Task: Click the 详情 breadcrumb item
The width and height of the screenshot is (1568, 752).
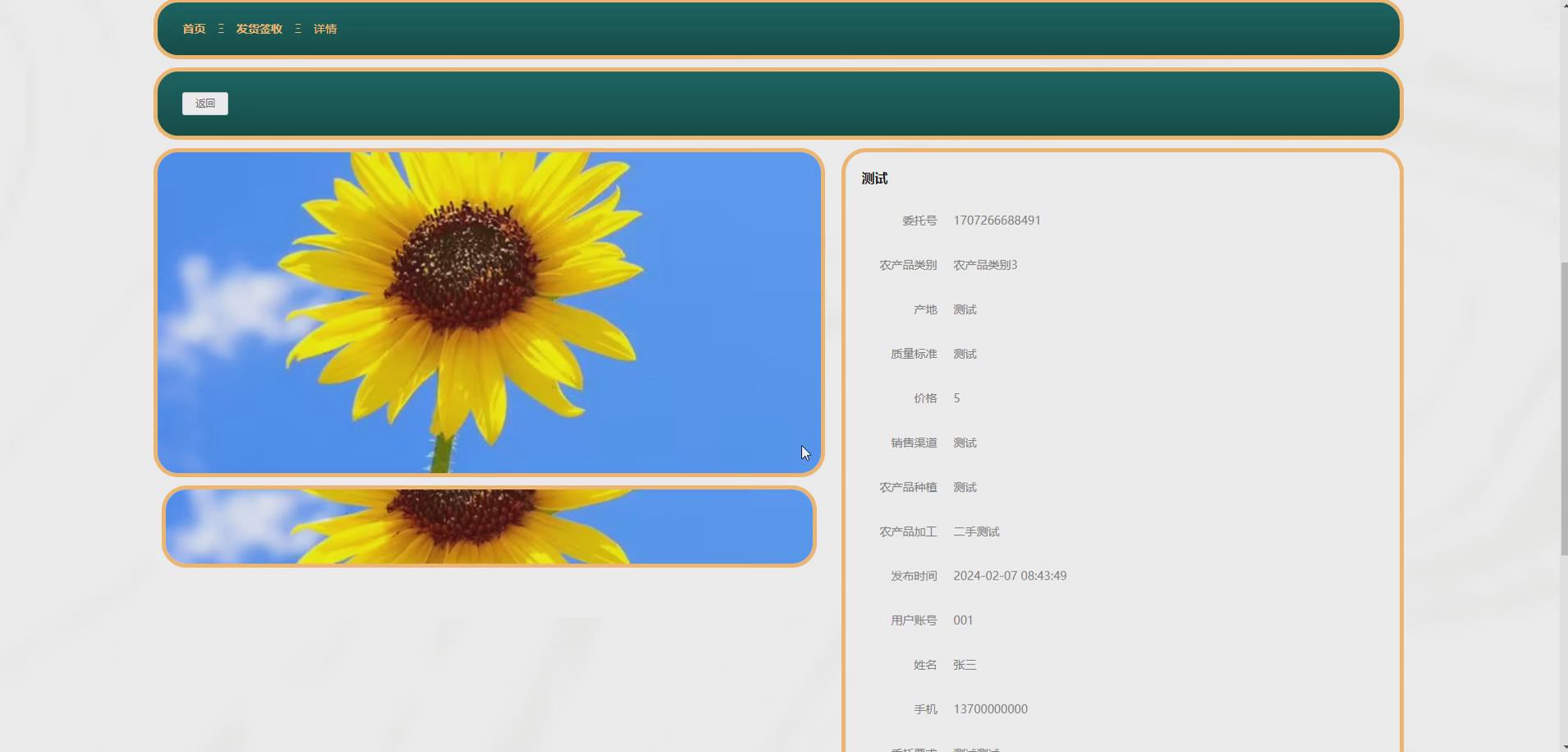Action: pos(325,29)
